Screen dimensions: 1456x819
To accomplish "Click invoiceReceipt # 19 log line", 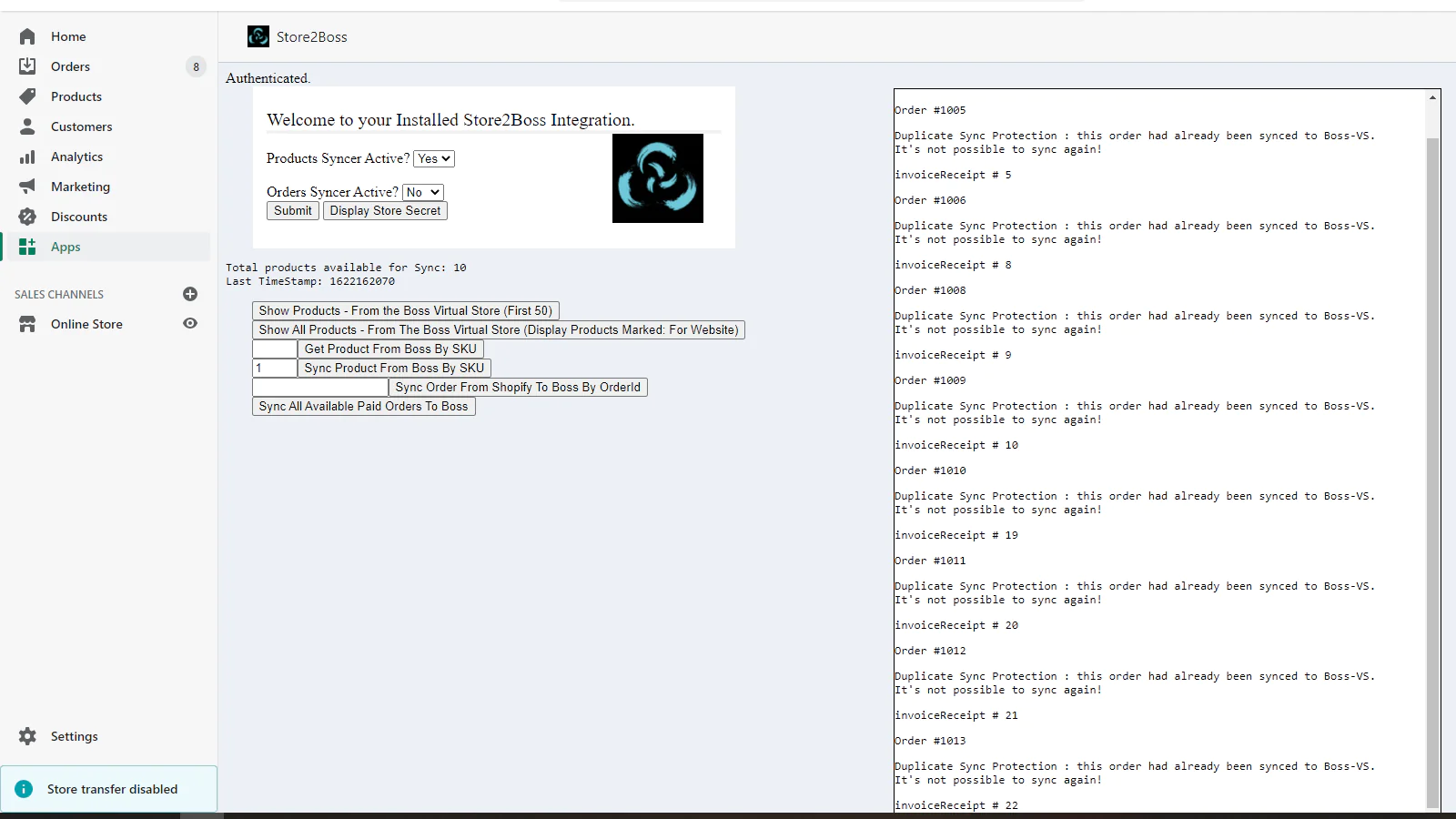I will tap(956, 535).
